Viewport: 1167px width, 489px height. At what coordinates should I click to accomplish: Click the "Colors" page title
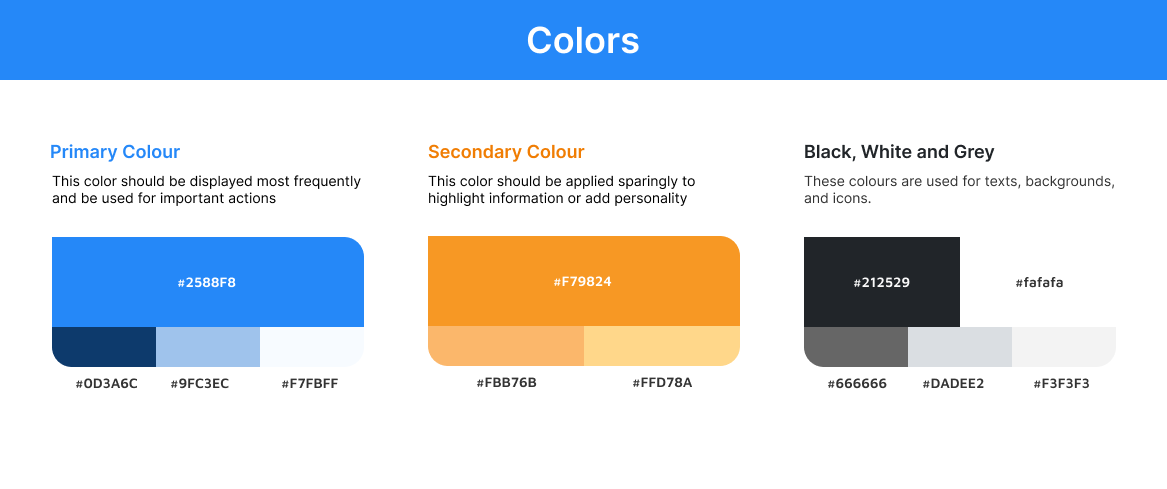tap(583, 40)
